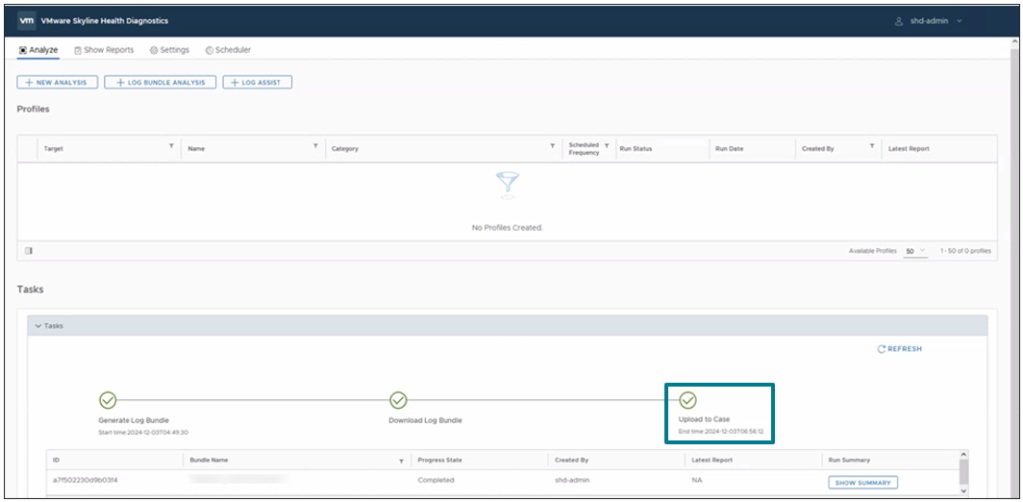Go to the Scheduler tab

tap(228, 50)
